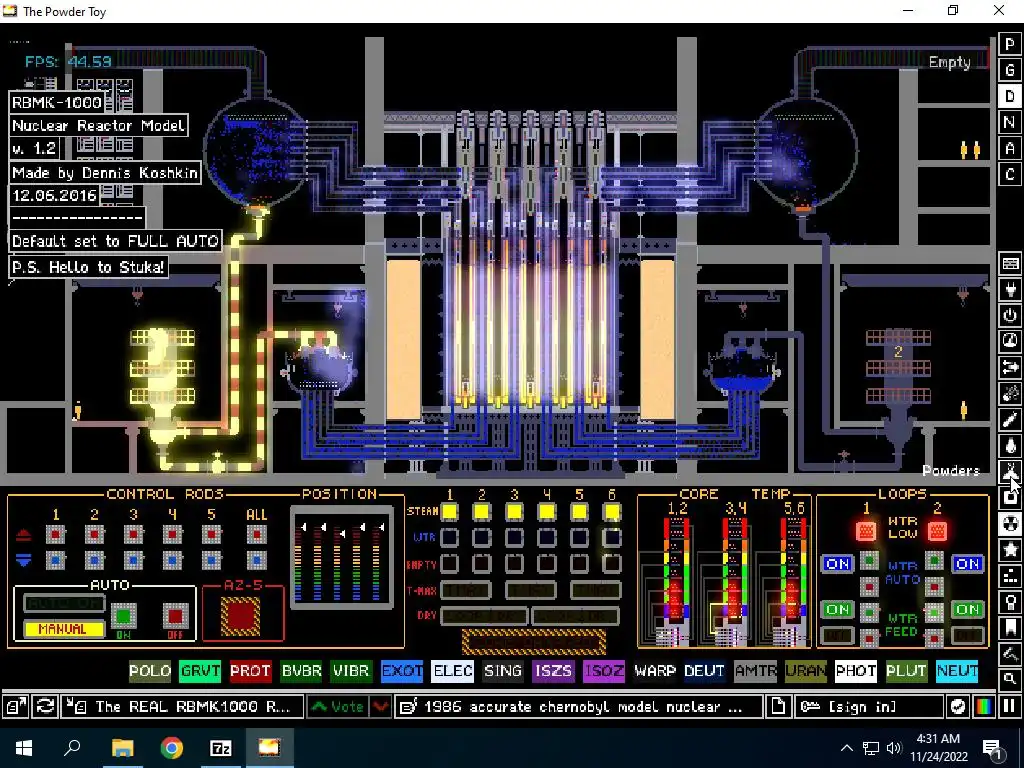1024x768 pixels.
Task: Open the Gases element category
Action: pyautogui.click(x=1010, y=420)
